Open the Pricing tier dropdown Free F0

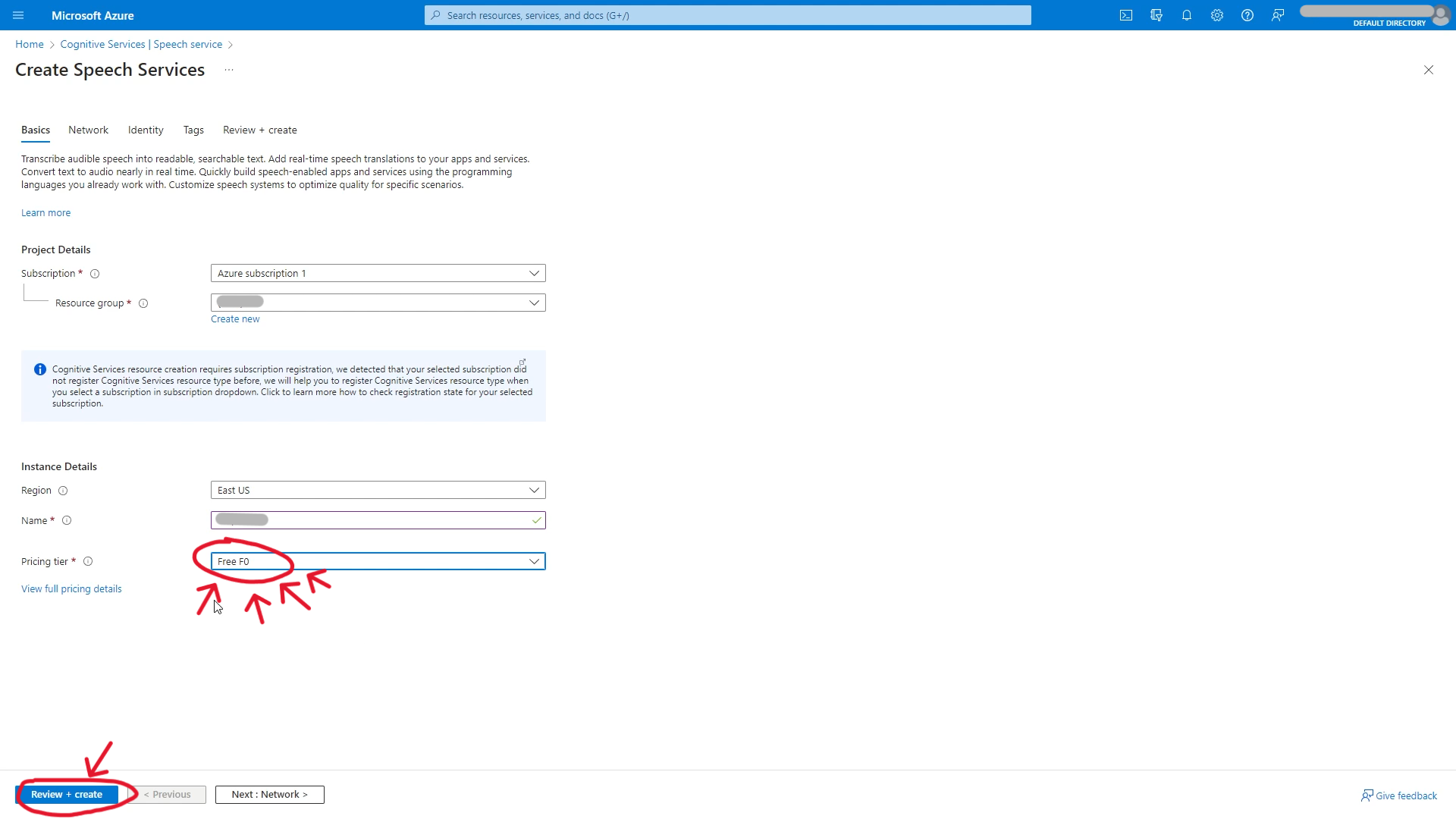click(378, 562)
